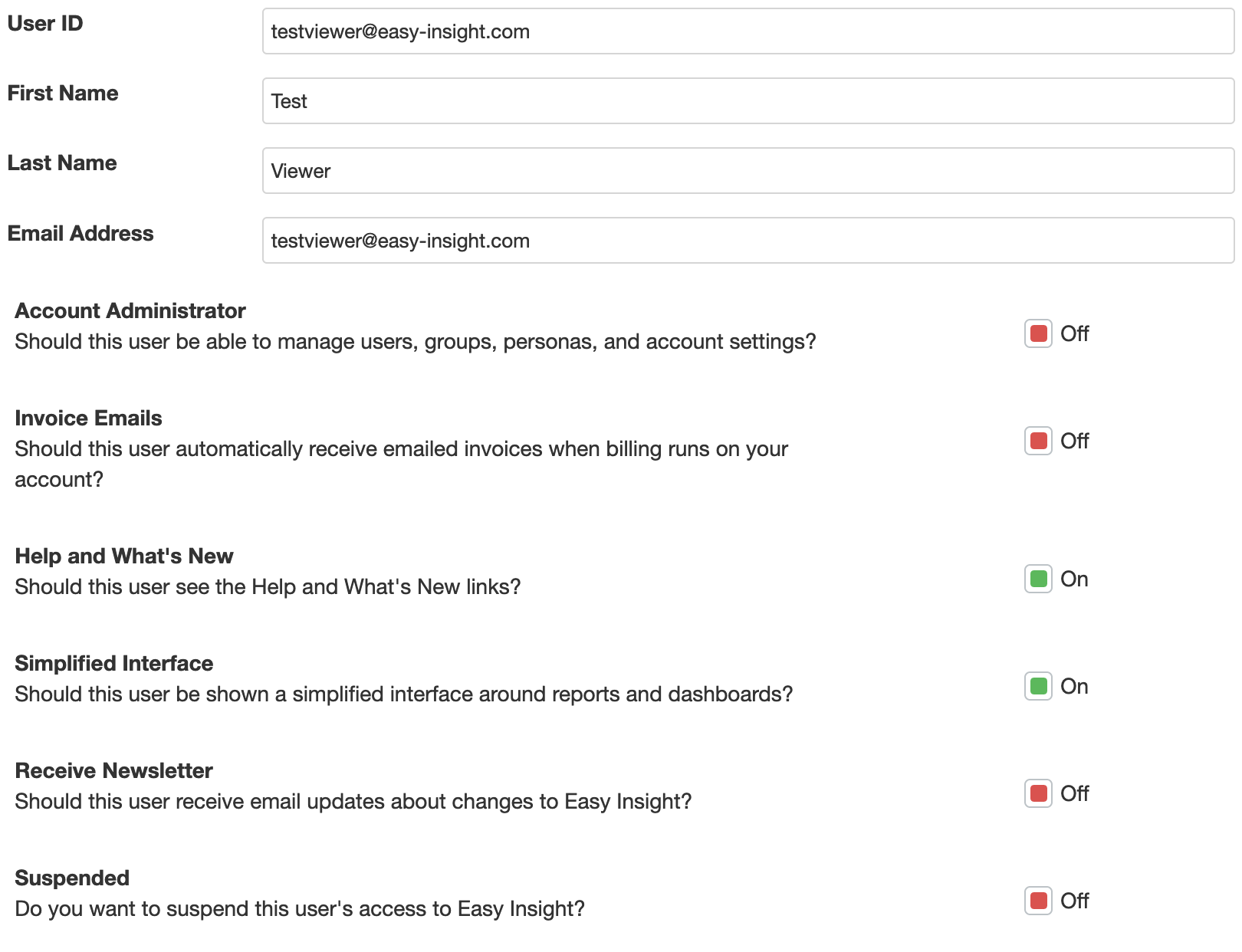Focus the First Name text box
Image resolution: width=1242 pixels, height=952 pixels.
[x=747, y=101]
